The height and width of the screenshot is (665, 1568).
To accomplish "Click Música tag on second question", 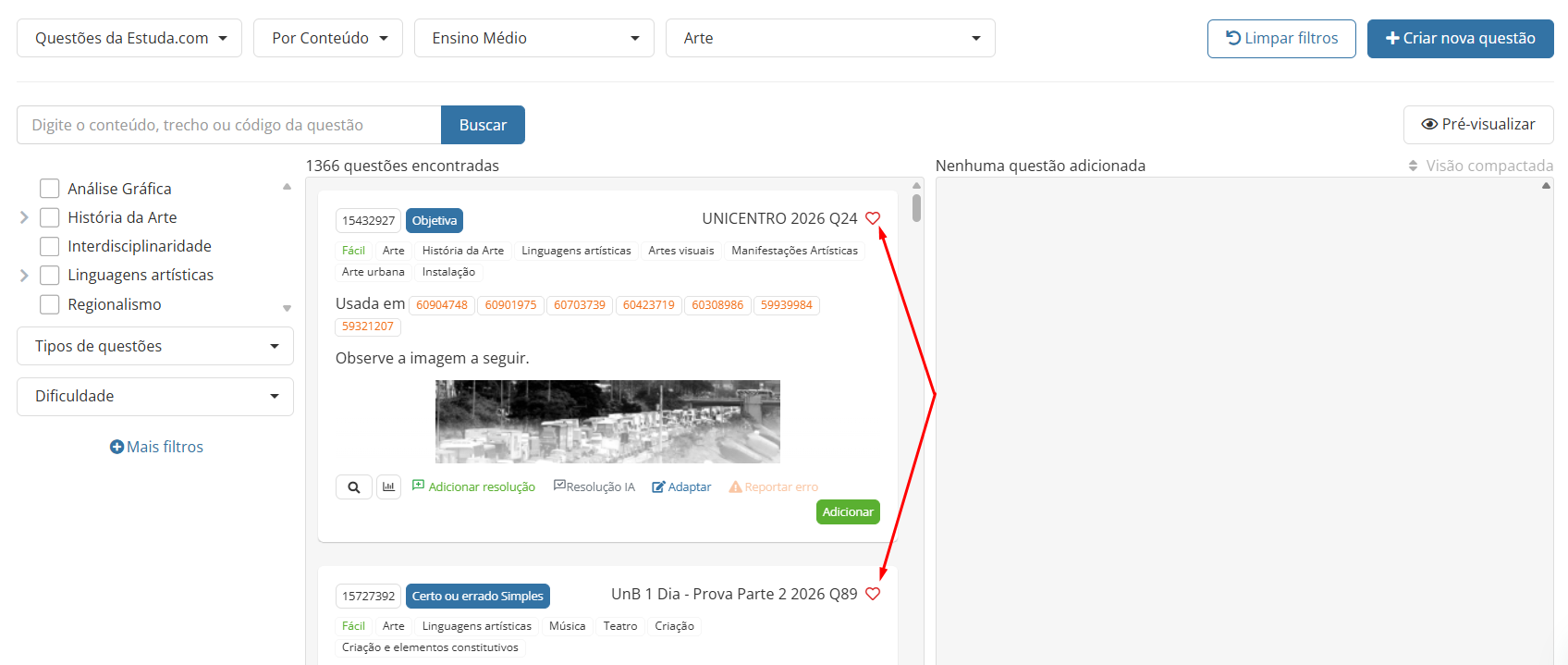I will (x=567, y=626).
